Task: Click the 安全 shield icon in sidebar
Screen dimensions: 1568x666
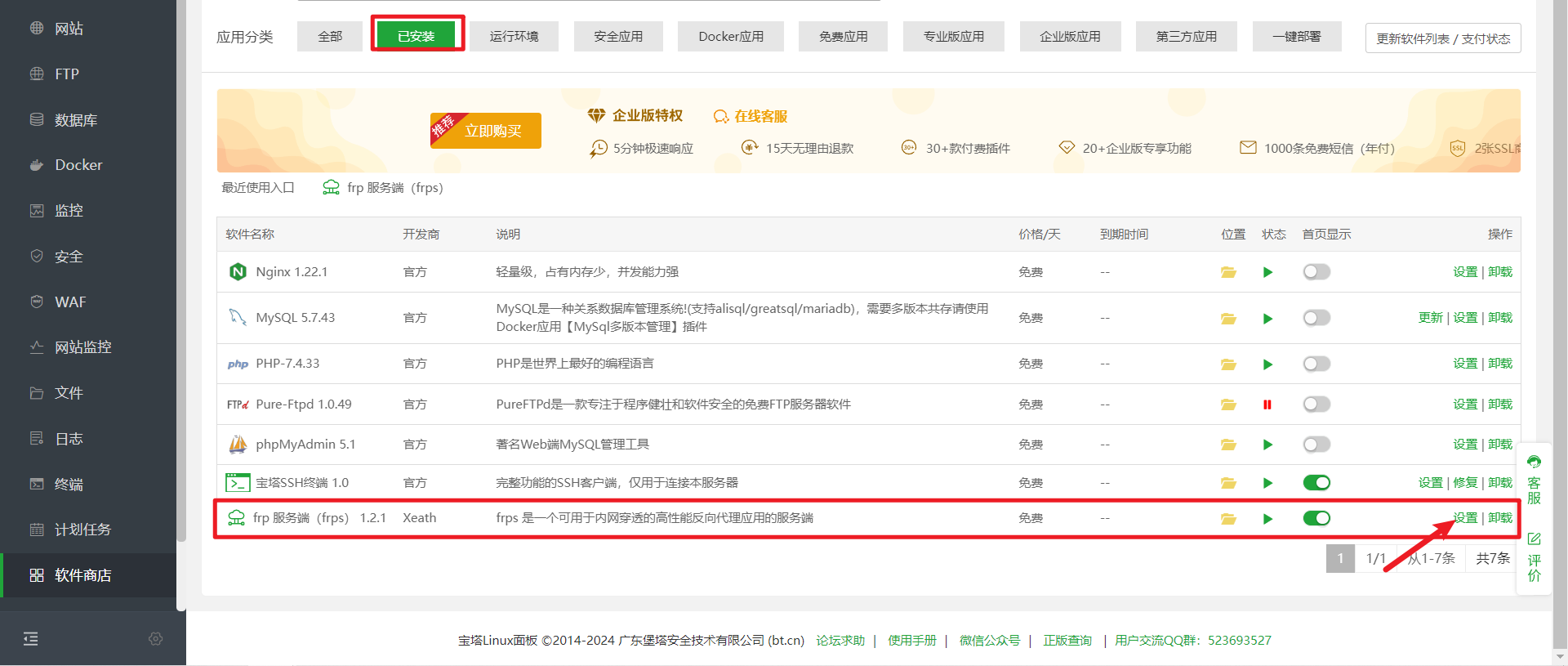Action: click(x=37, y=257)
